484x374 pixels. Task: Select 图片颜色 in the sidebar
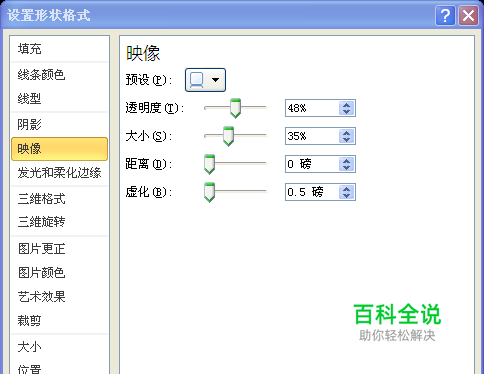tap(59, 273)
